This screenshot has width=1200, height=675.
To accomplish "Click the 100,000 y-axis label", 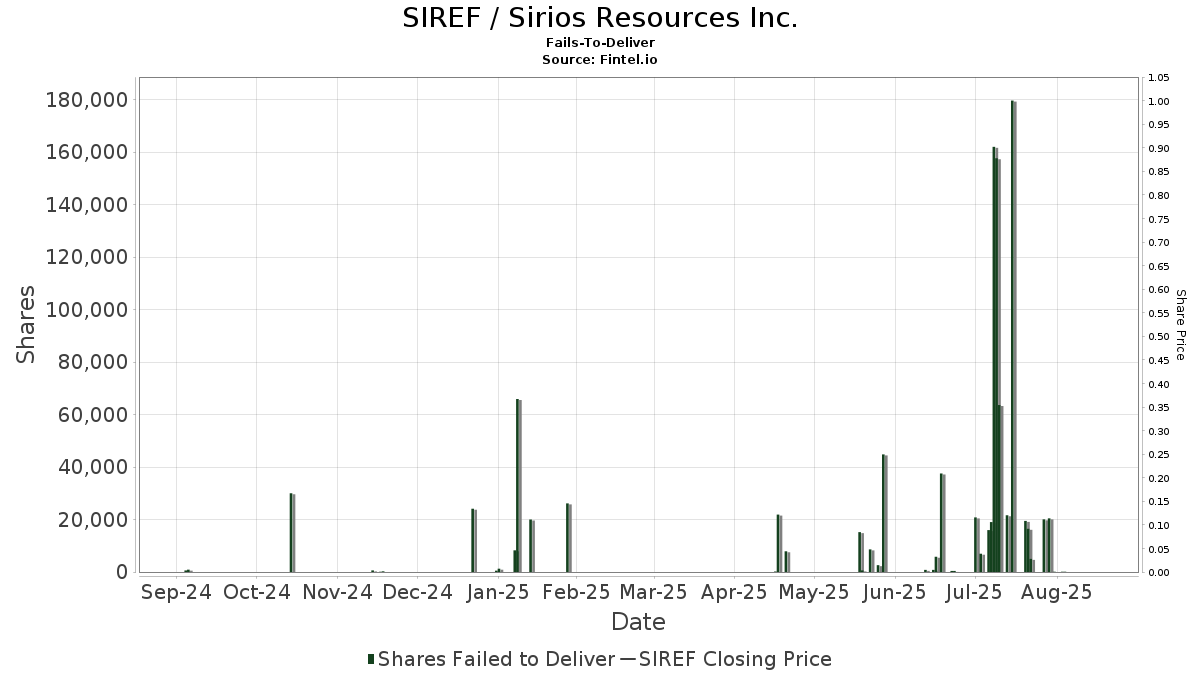I will (86, 310).
